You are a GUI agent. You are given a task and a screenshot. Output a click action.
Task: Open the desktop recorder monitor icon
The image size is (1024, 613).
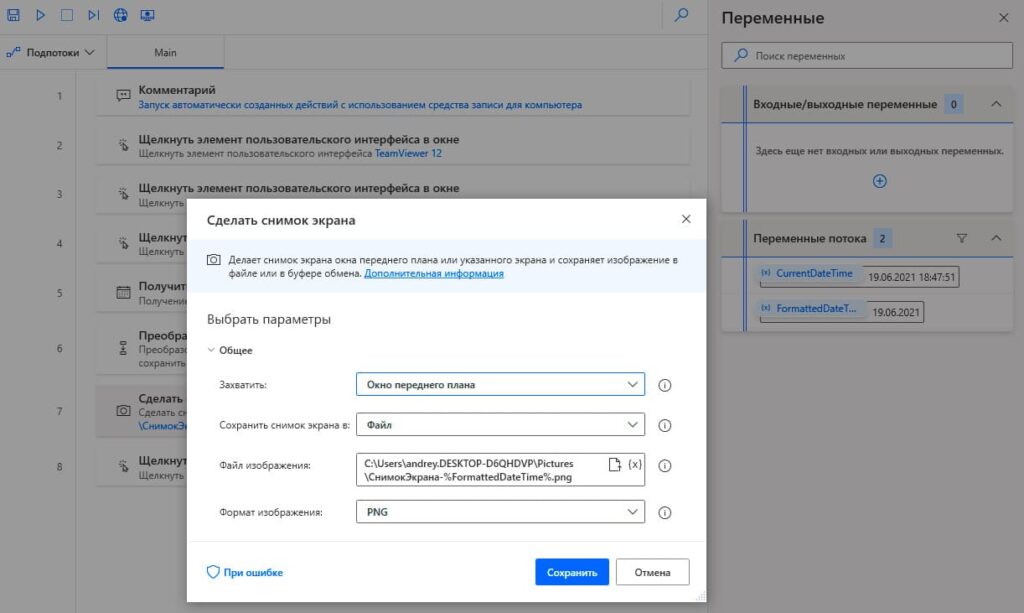(x=148, y=15)
